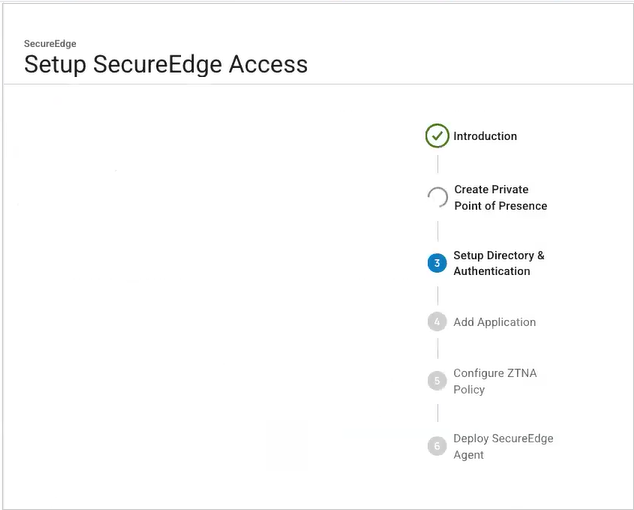This screenshot has width=634, height=510.
Task: Click the word Agent under Deploy SecureEdge
Action: coord(468,455)
